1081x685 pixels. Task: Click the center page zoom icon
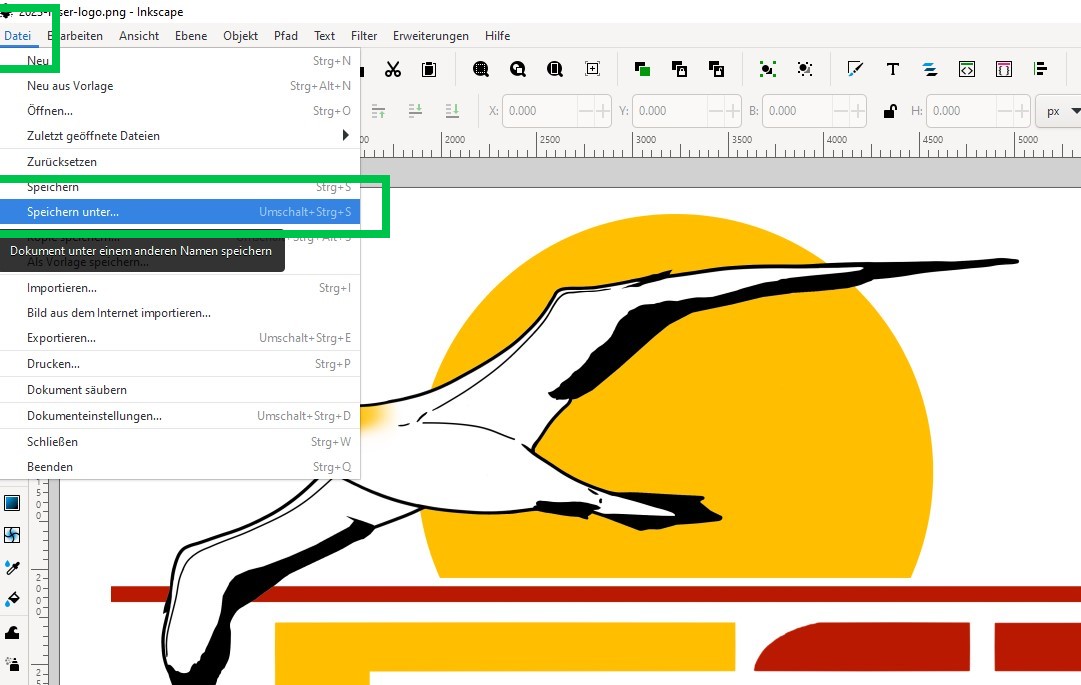(x=592, y=68)
